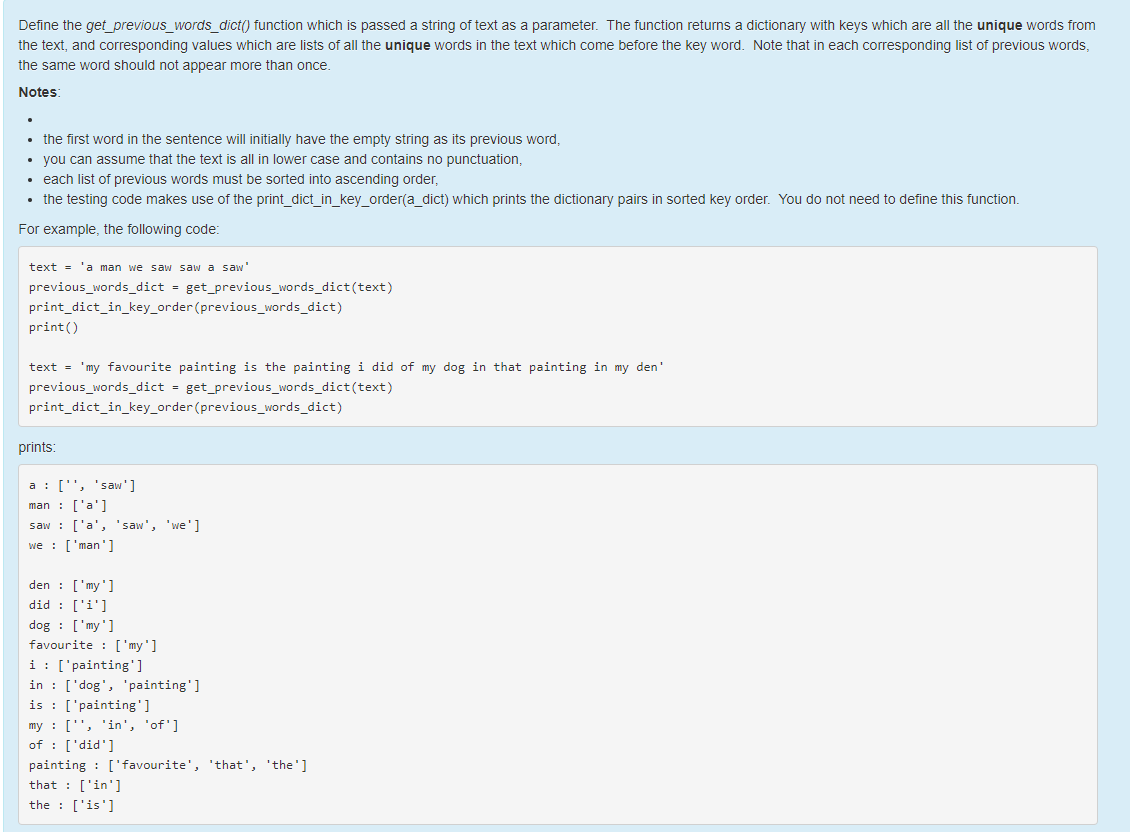Click the Notes heading

pos(36,92)
